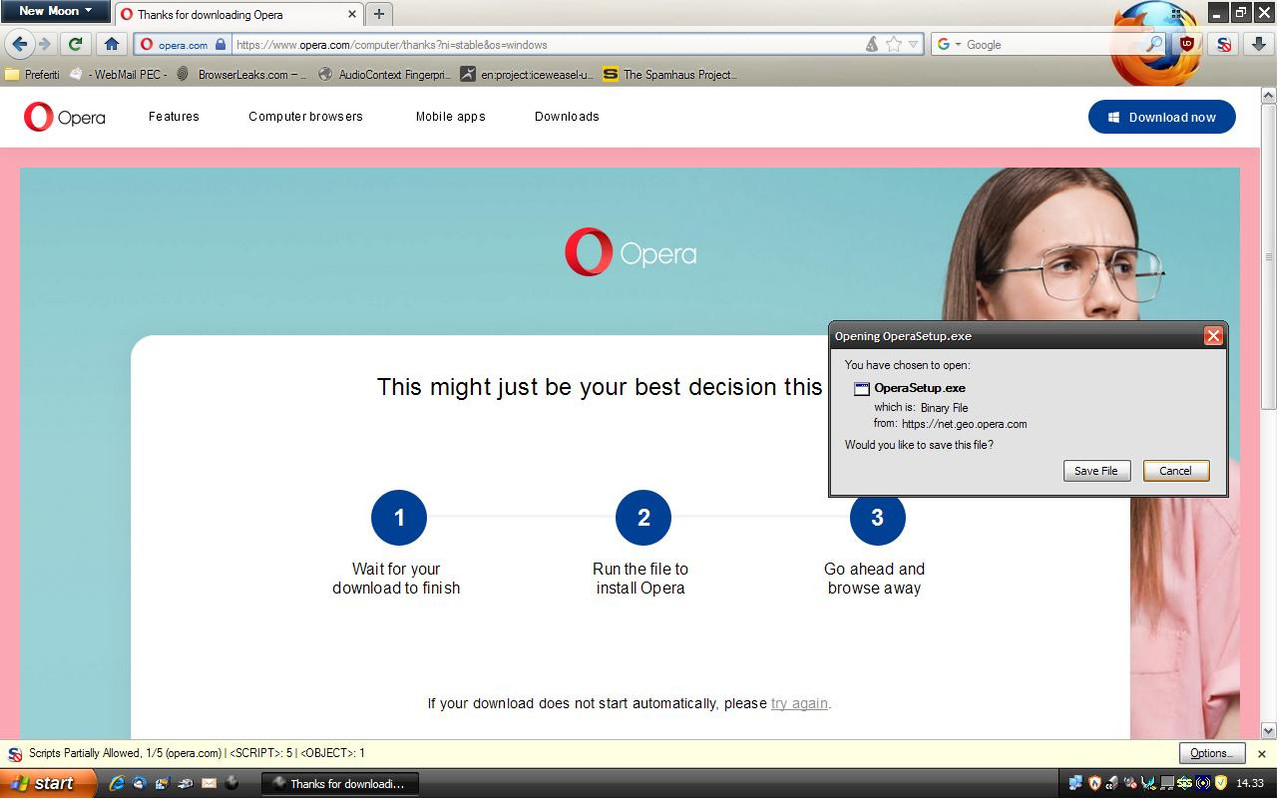The width and height of the screenshot is (1280, 800).
Task: Cancel the OperaSetup.exe download dialog
Action: [x=1176, y=471]
